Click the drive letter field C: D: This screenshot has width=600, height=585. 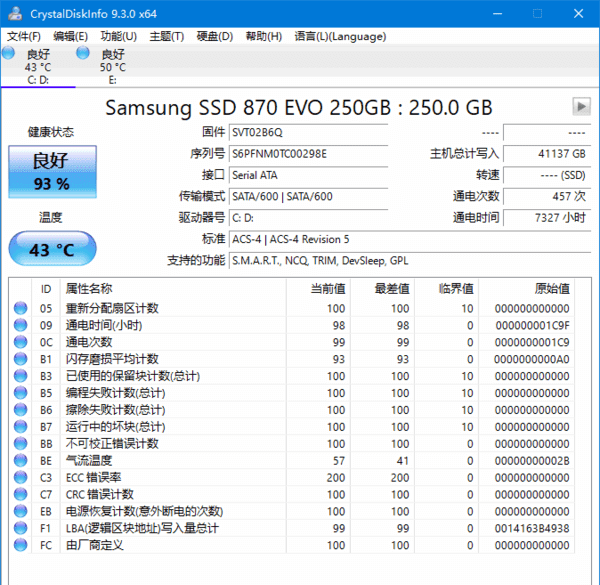coord(308,218)
